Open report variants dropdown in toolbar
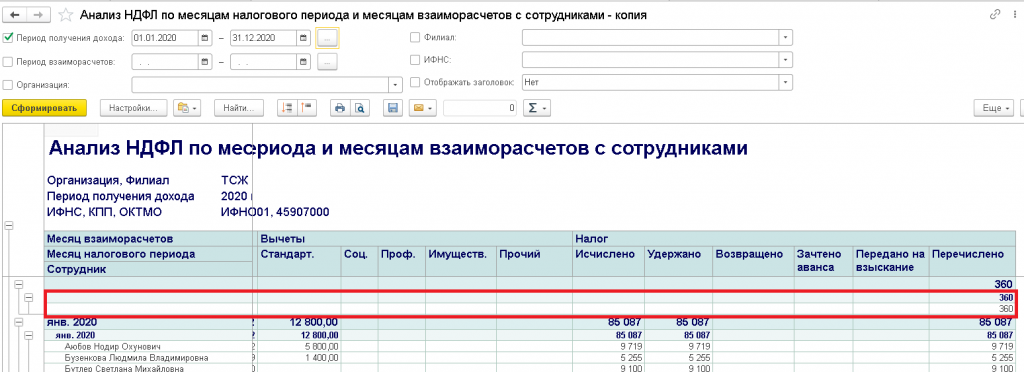Image resolution: width=1024 pixels, height=372 pixels. click(188, 108)
